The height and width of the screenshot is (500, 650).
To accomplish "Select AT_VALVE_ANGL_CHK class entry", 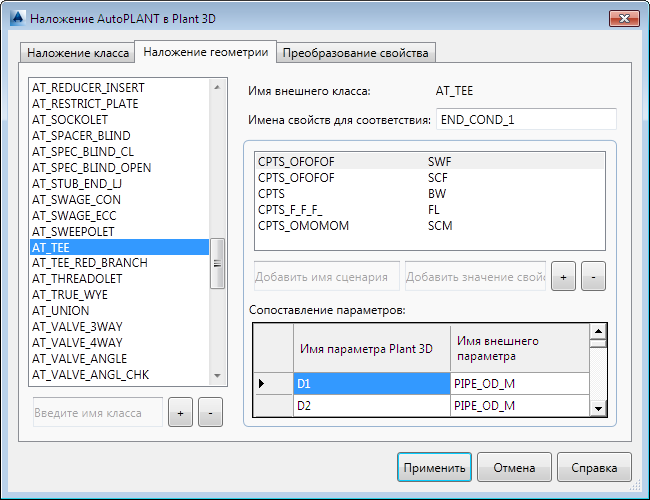I will tap(119, 374).
